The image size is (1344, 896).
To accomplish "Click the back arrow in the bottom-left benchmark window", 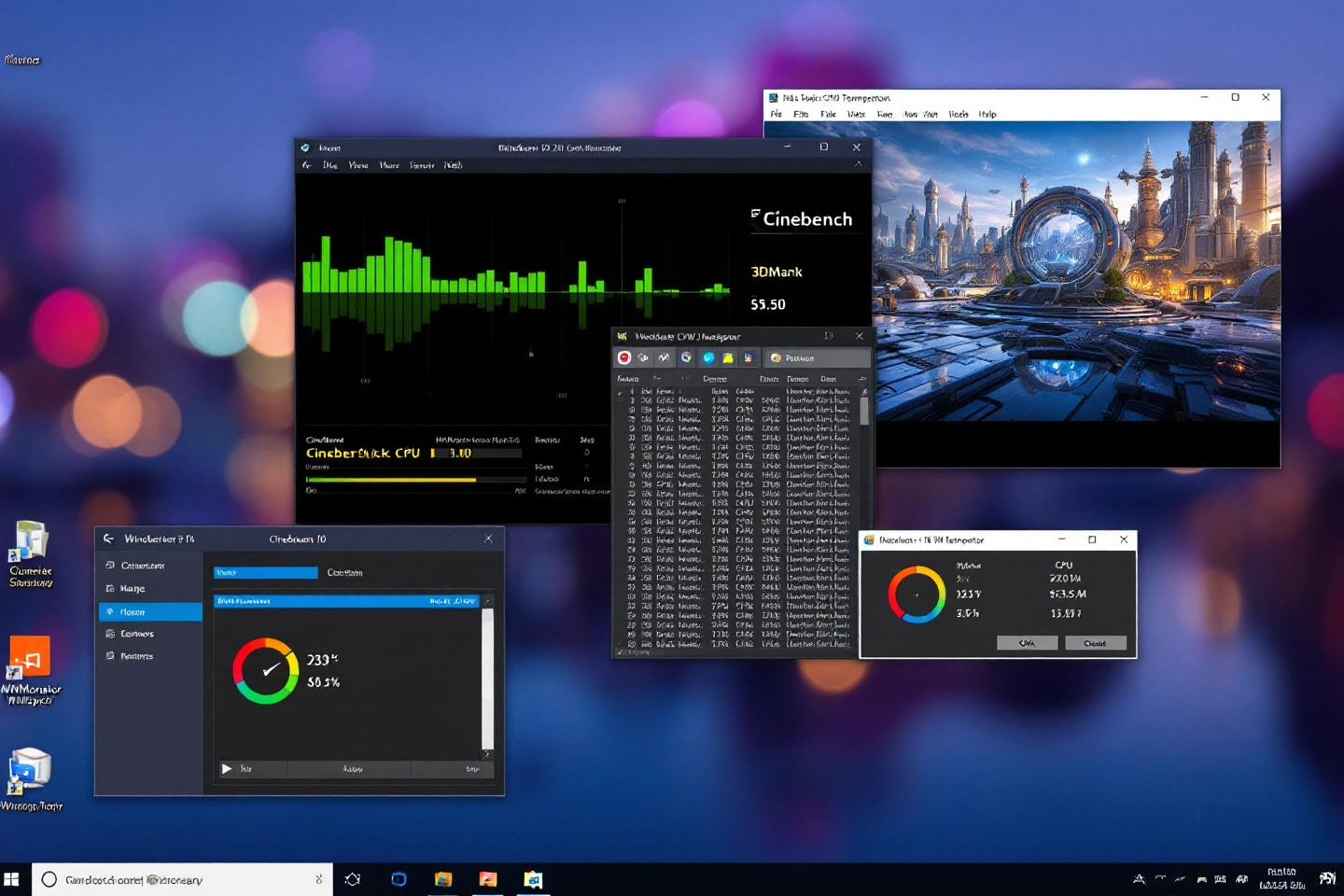I will [x=108, y=539].
